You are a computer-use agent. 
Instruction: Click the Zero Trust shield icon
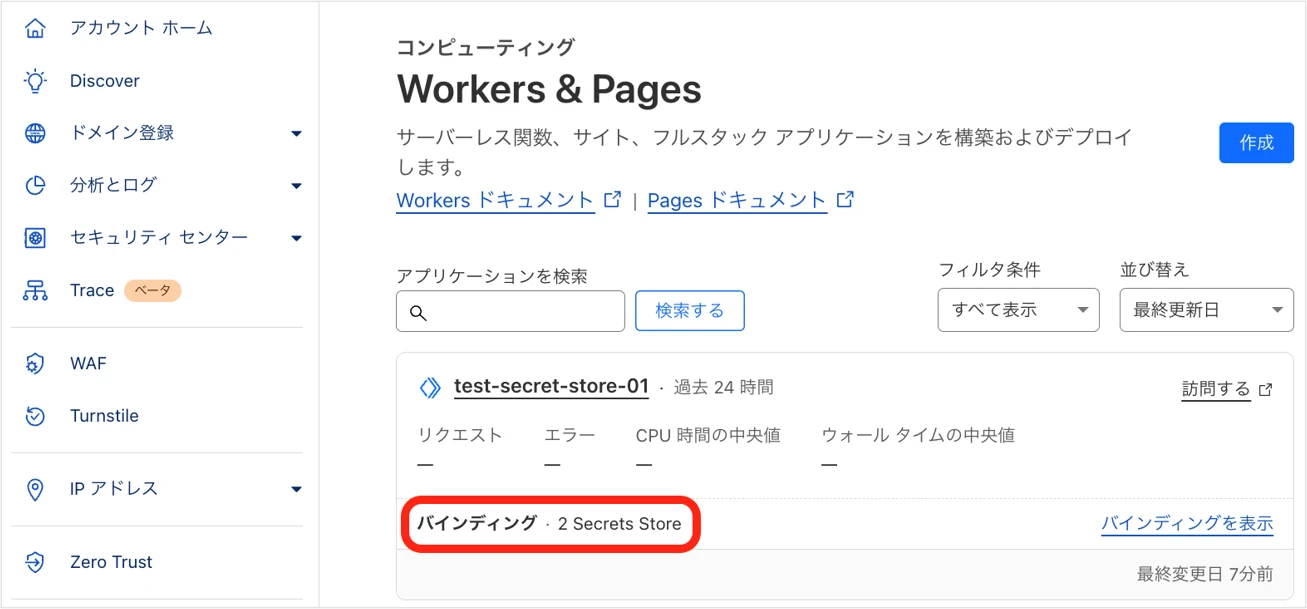pyautogui.click(x=35, y=562)
